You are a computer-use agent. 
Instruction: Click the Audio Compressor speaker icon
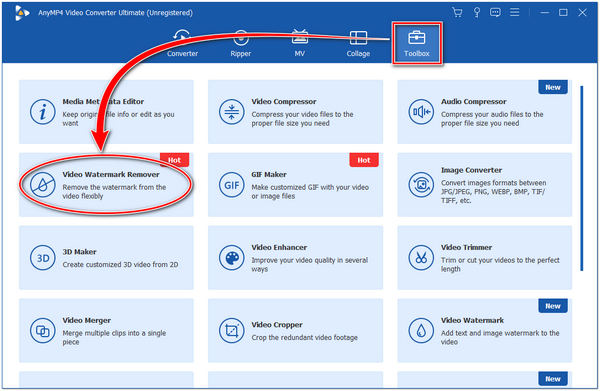point(421,112)
